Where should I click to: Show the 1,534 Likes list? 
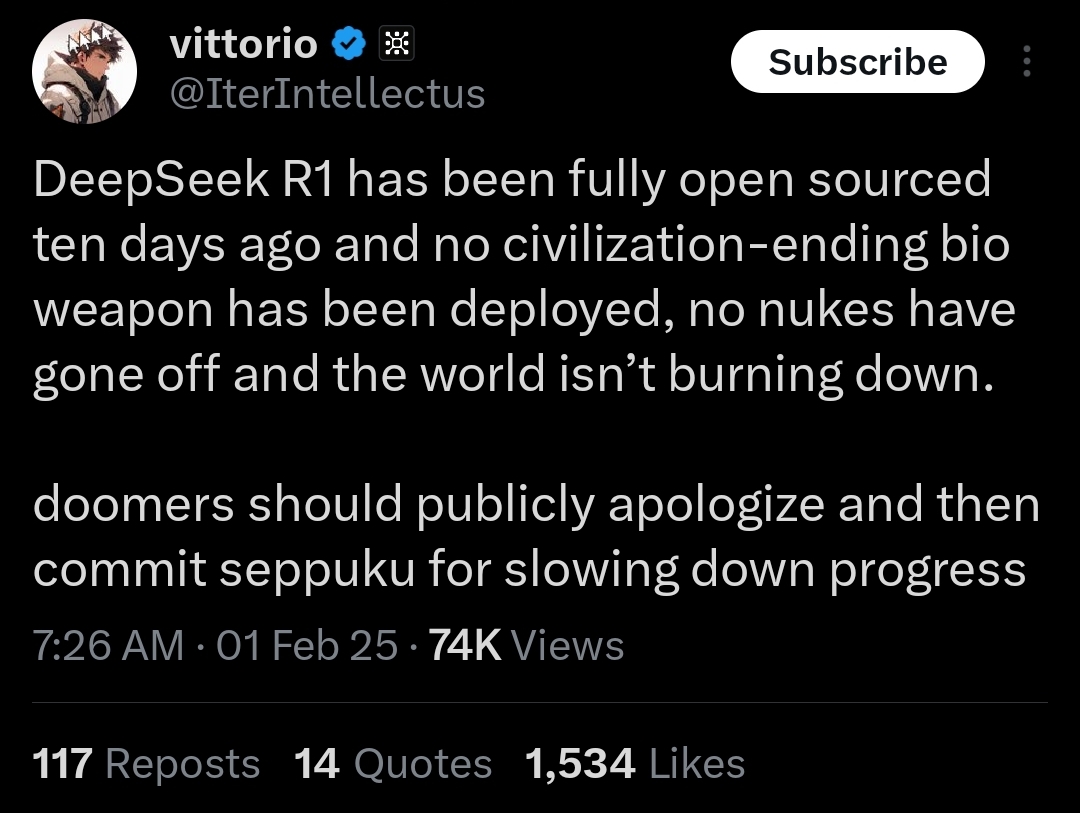[634, 764]
